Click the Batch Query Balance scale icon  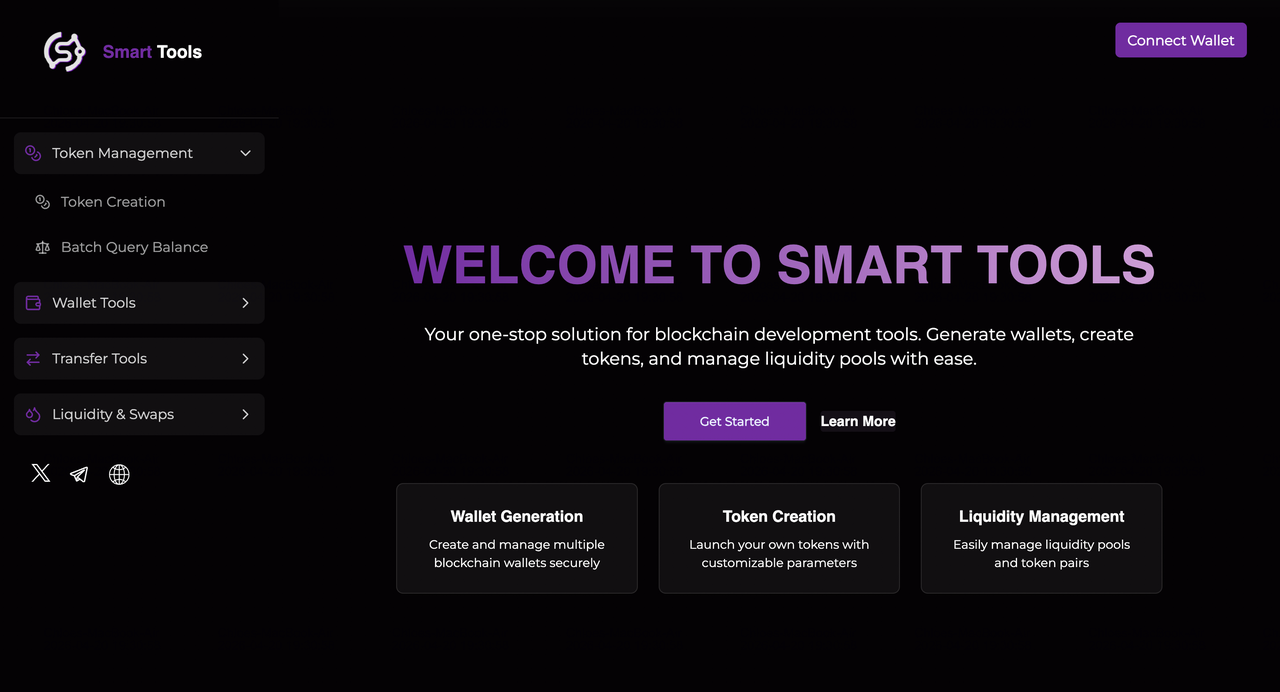(42, 247)
